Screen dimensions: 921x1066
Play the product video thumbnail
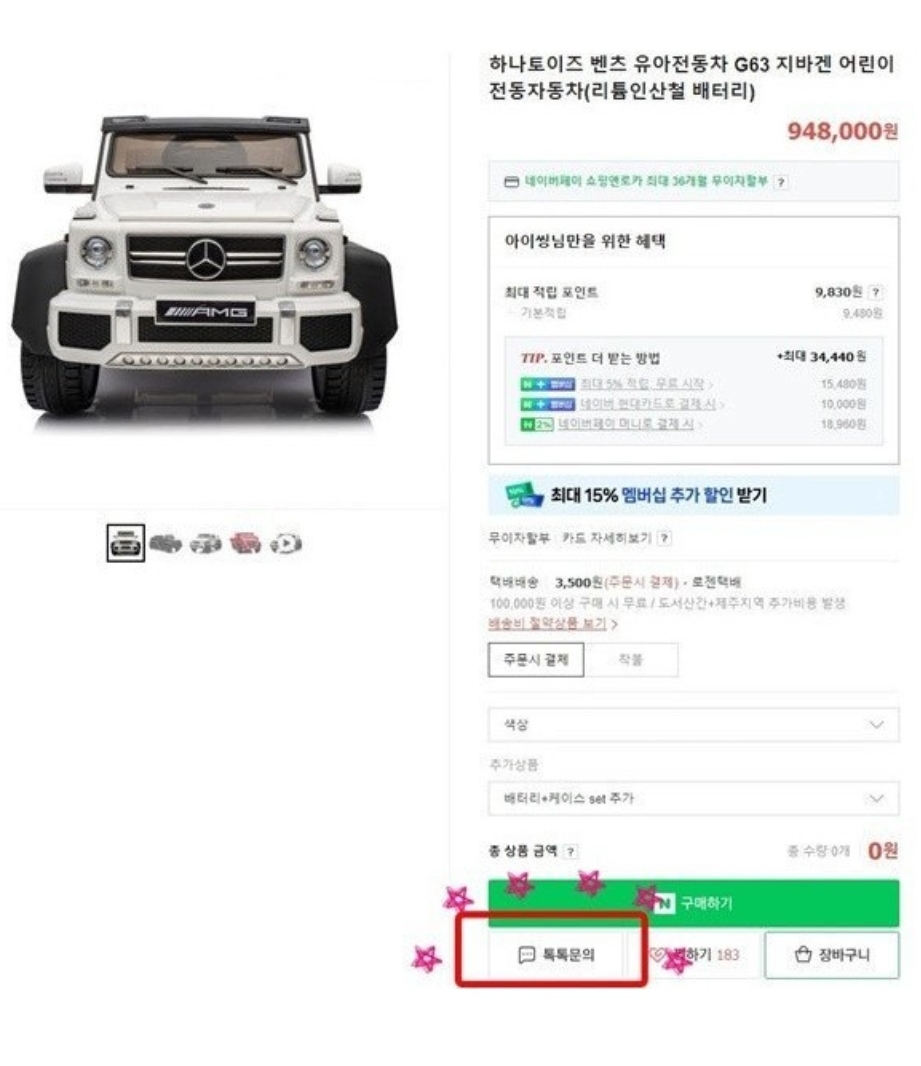coord(286,543)
